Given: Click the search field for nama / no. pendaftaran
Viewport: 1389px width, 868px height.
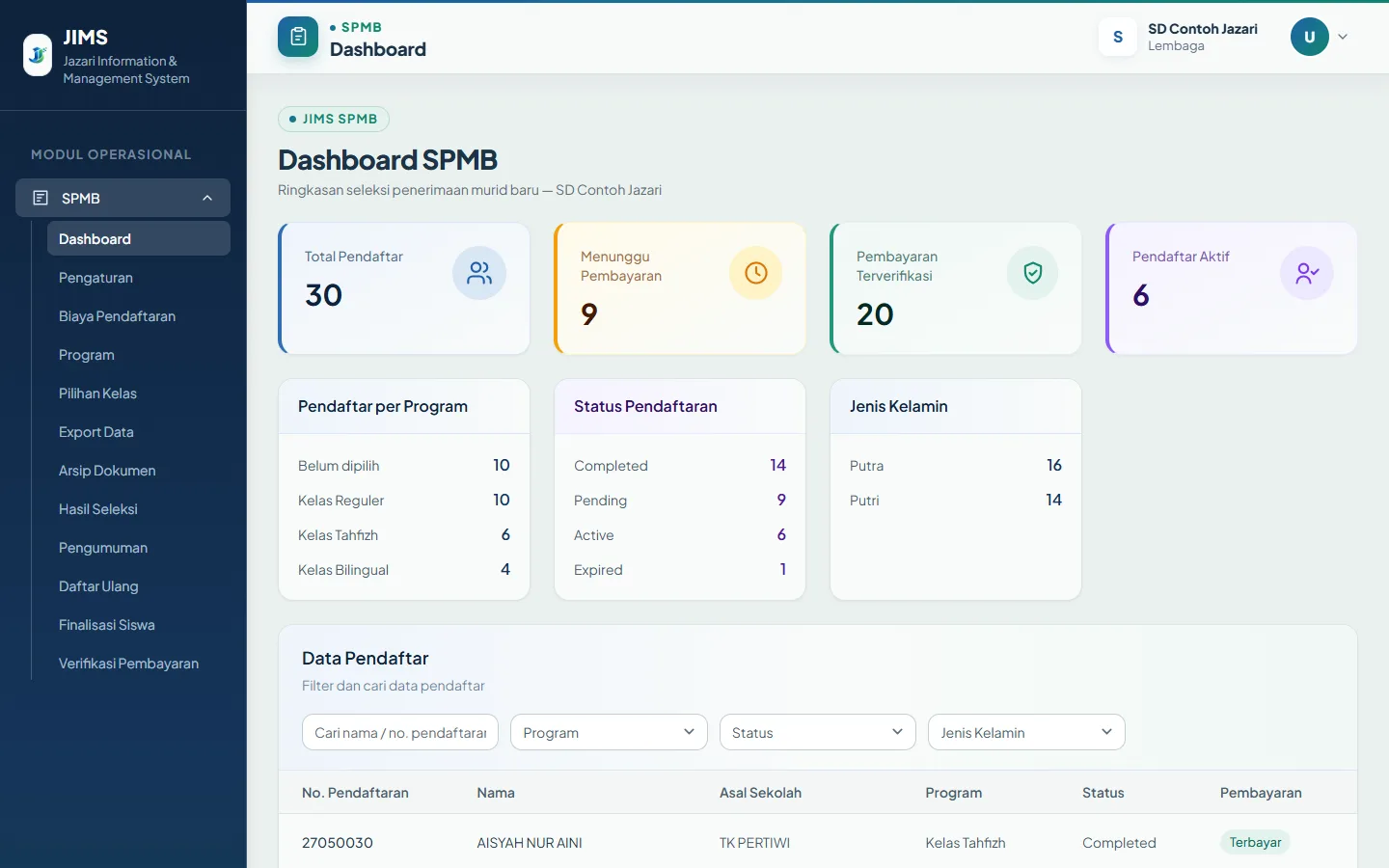Looking at the screenshot, I should (400, 732).
